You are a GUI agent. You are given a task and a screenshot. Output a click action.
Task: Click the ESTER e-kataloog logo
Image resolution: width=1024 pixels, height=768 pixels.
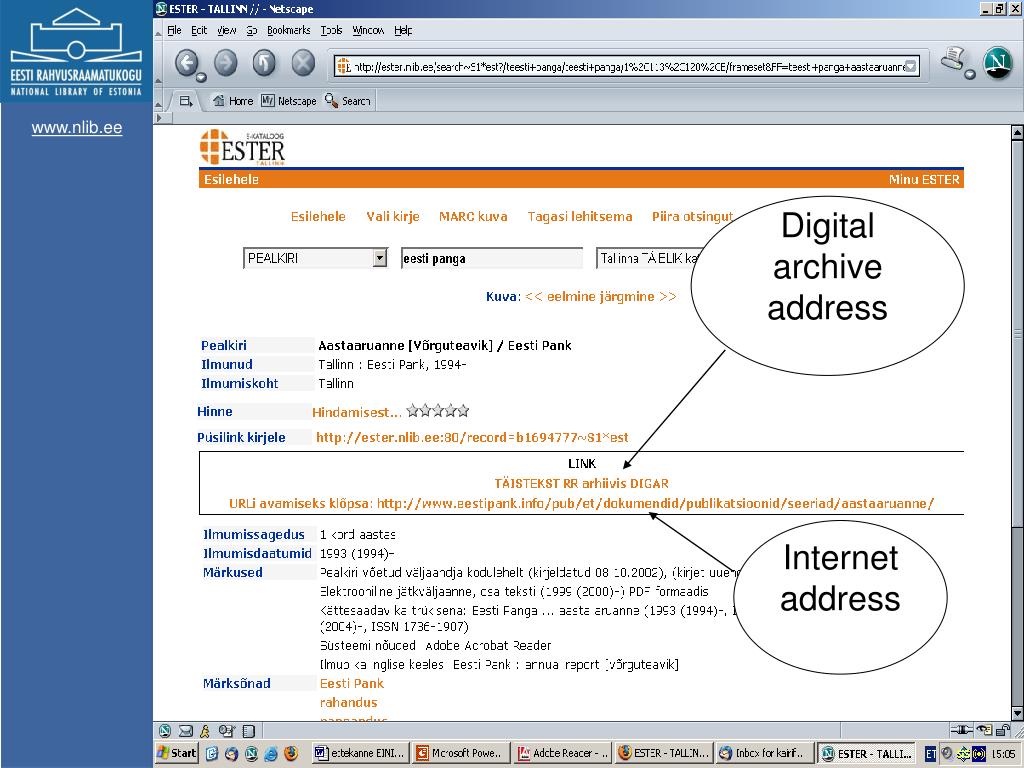click(242, 147)
